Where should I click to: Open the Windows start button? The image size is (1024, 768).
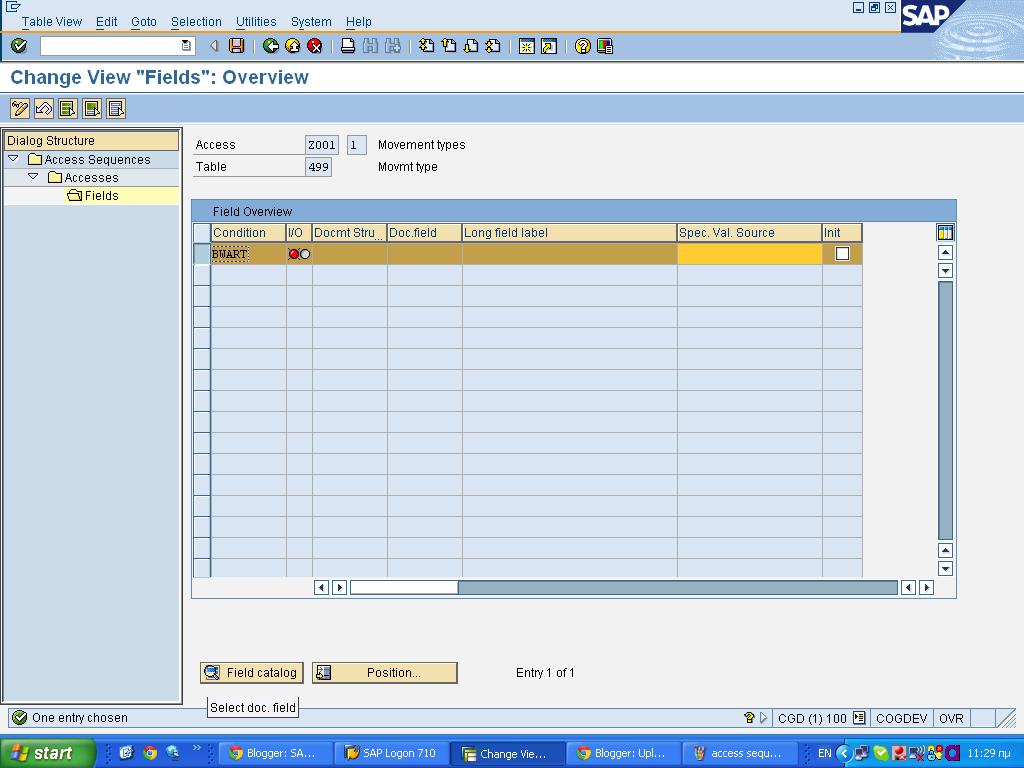(x=46, y=753)
